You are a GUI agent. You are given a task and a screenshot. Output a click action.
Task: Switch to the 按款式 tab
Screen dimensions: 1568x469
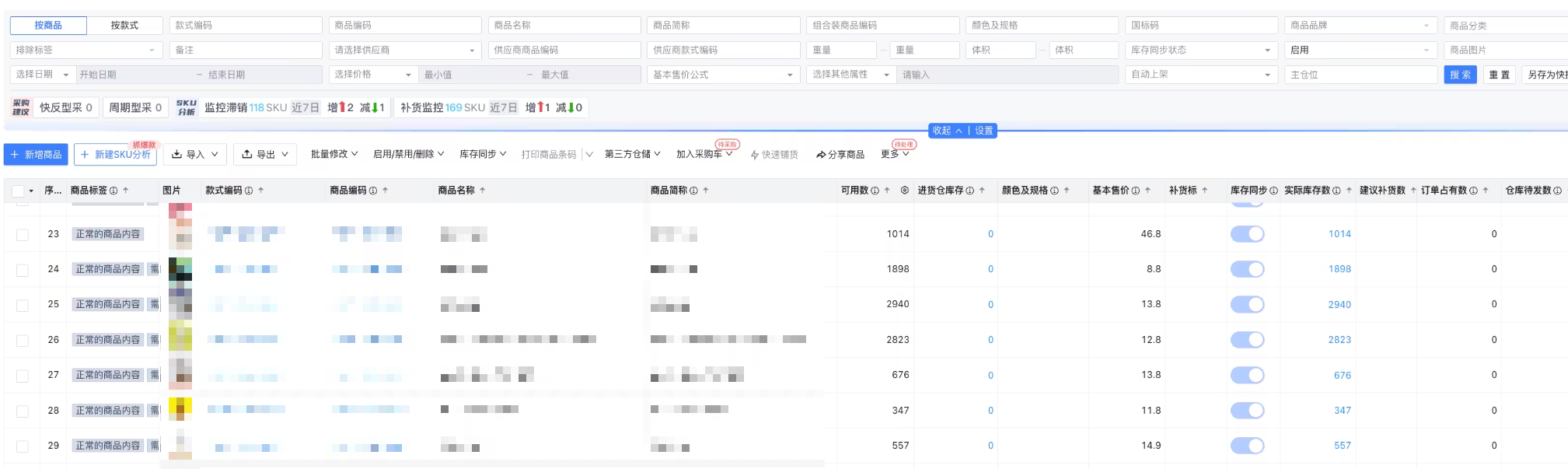[124, 26]
